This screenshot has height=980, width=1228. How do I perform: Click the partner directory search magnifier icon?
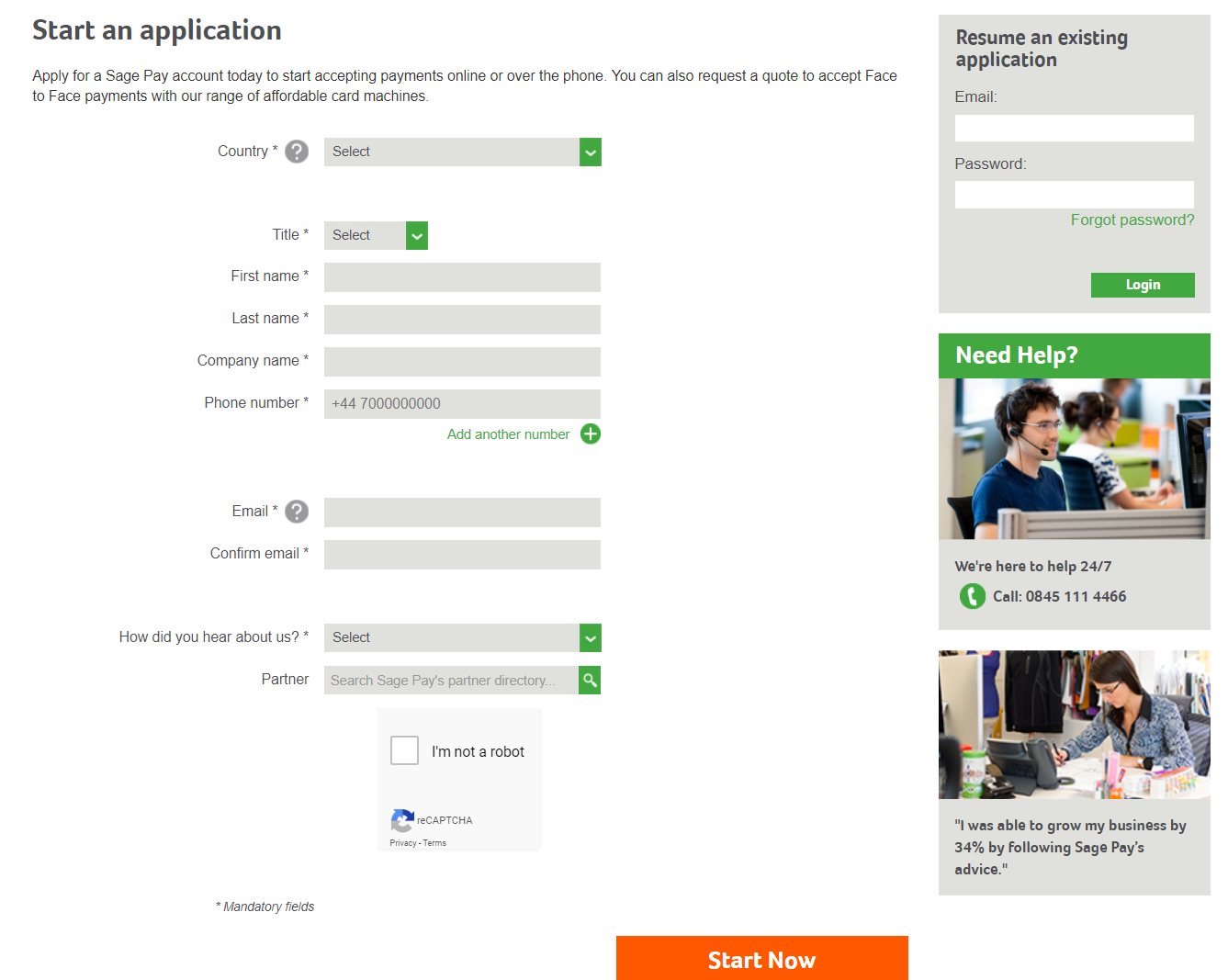[590, 681]
